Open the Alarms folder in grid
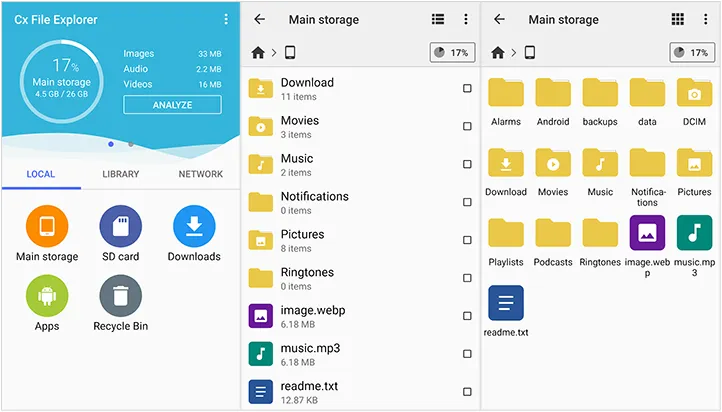Viewport: 722px width, 412px height. [506, 93]
